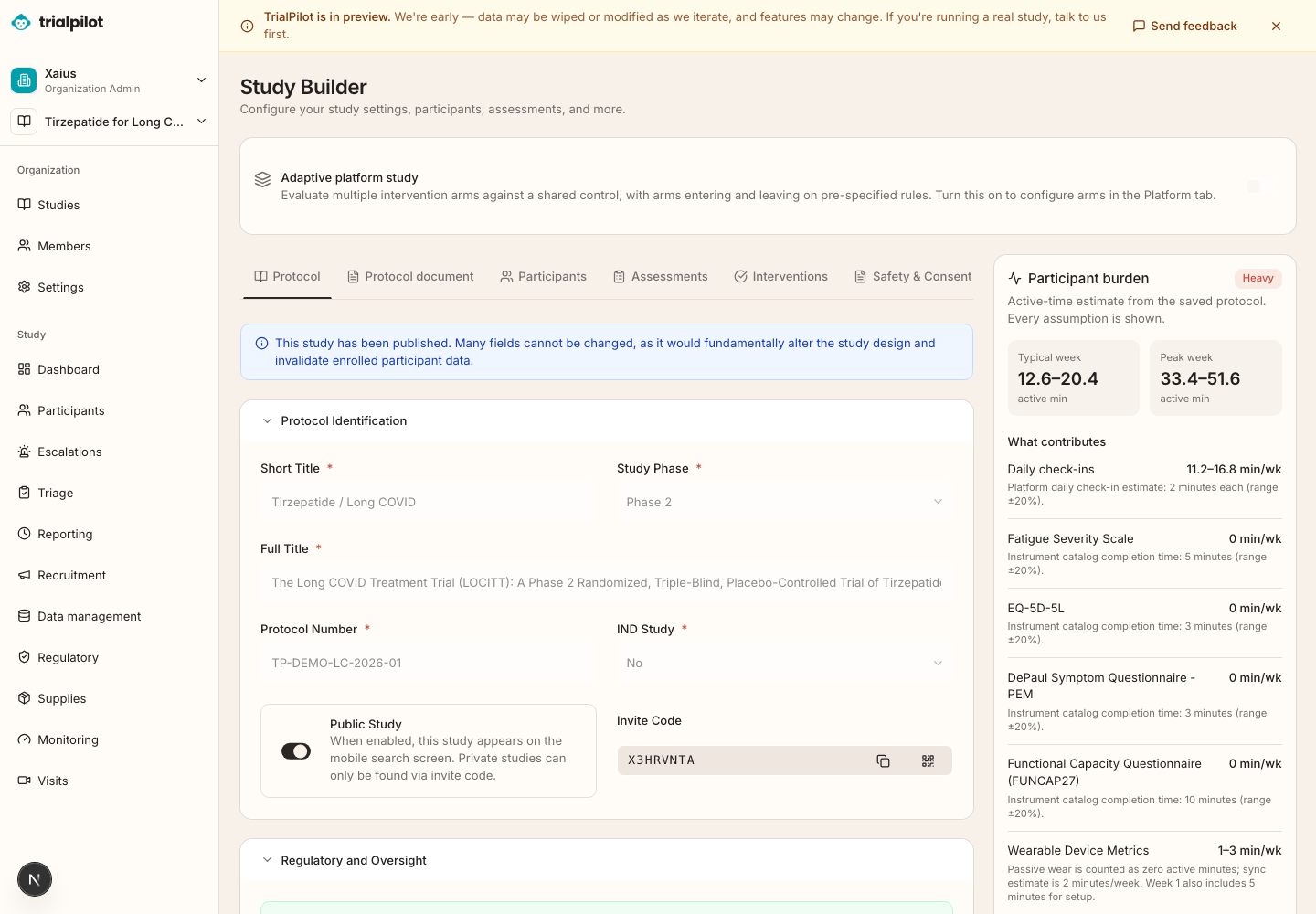Open the Study Phase dropdown

pos(784,502)
